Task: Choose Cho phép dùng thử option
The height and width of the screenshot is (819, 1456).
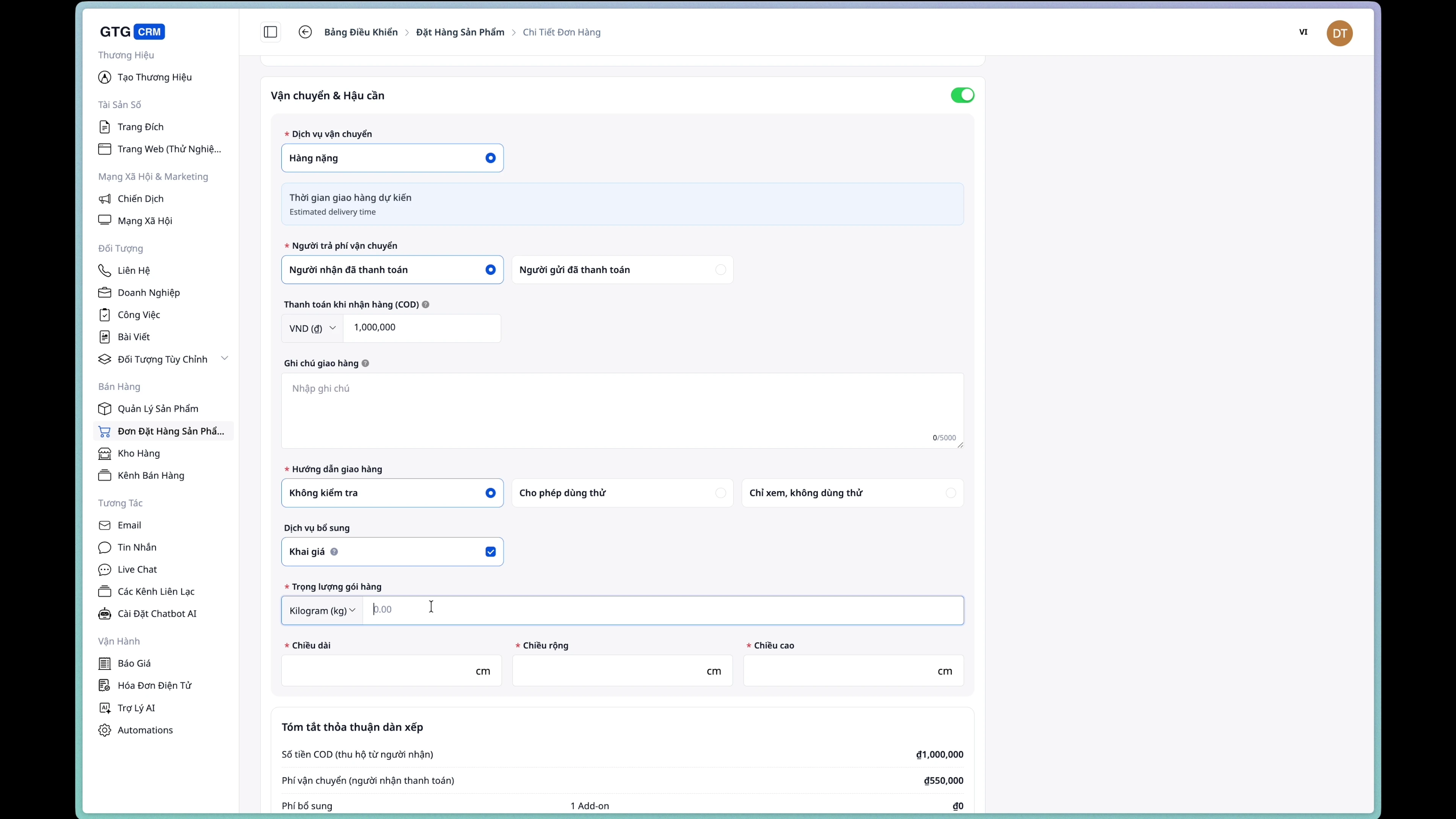Action: coord(622,493)
